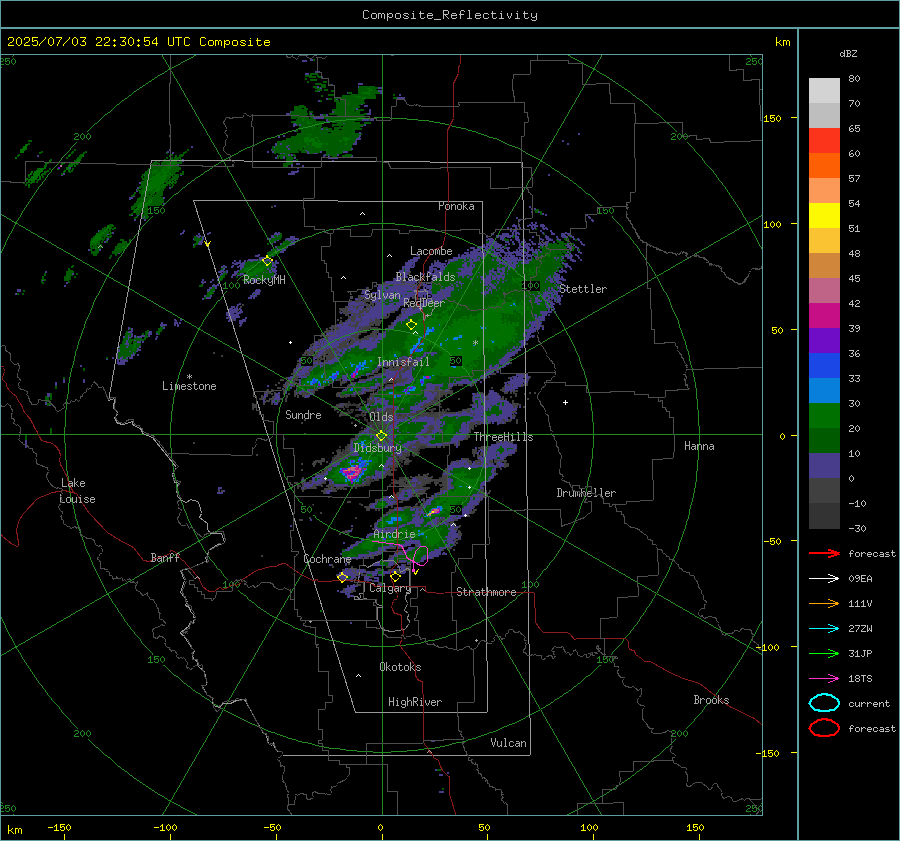Select the orange 57-60 dBZ swatch

(824, 166)
